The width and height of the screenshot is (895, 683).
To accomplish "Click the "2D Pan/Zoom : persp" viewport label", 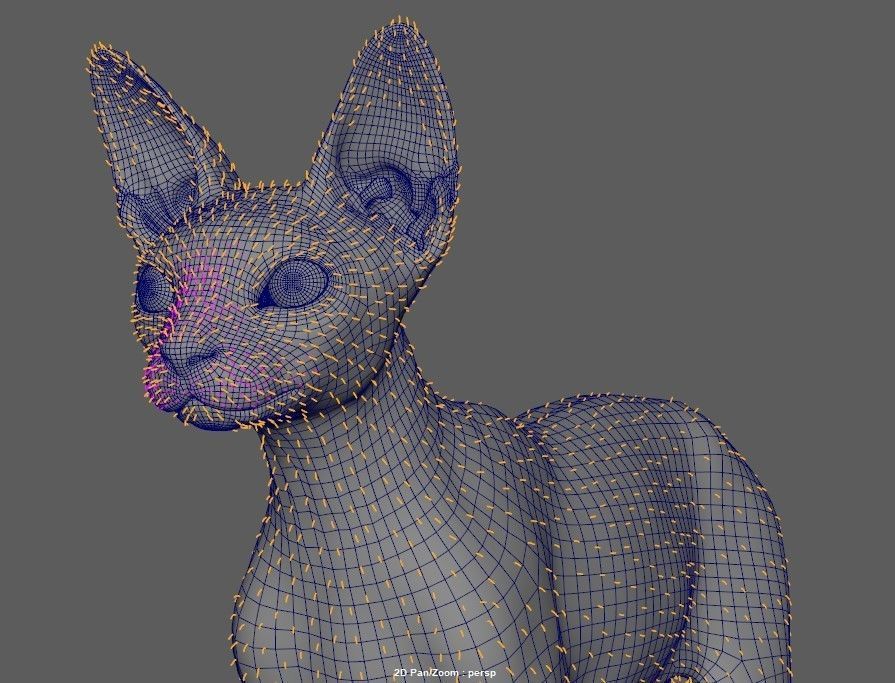I will tap(444, 673).
